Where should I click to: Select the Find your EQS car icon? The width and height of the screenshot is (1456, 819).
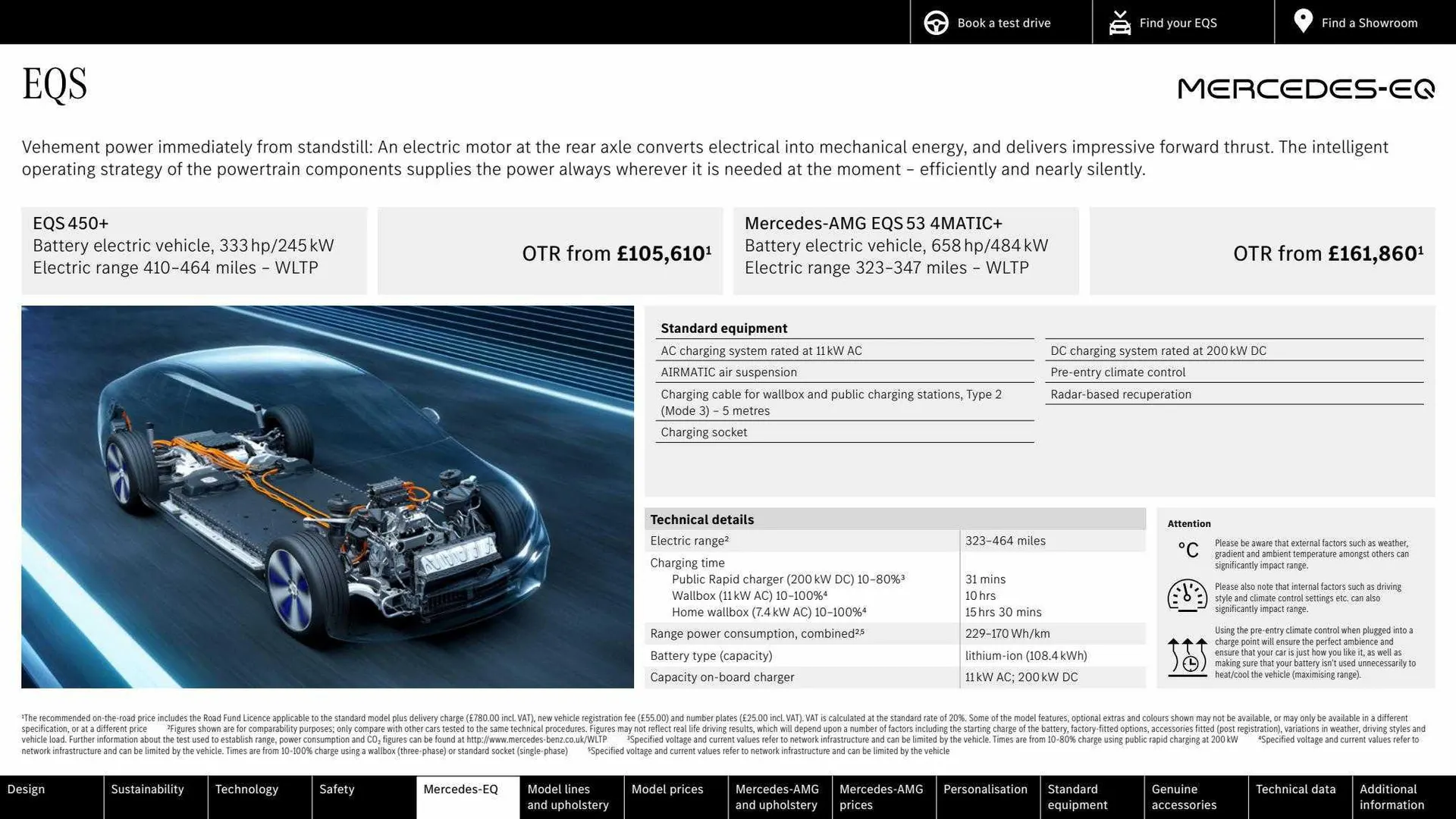1119,22
